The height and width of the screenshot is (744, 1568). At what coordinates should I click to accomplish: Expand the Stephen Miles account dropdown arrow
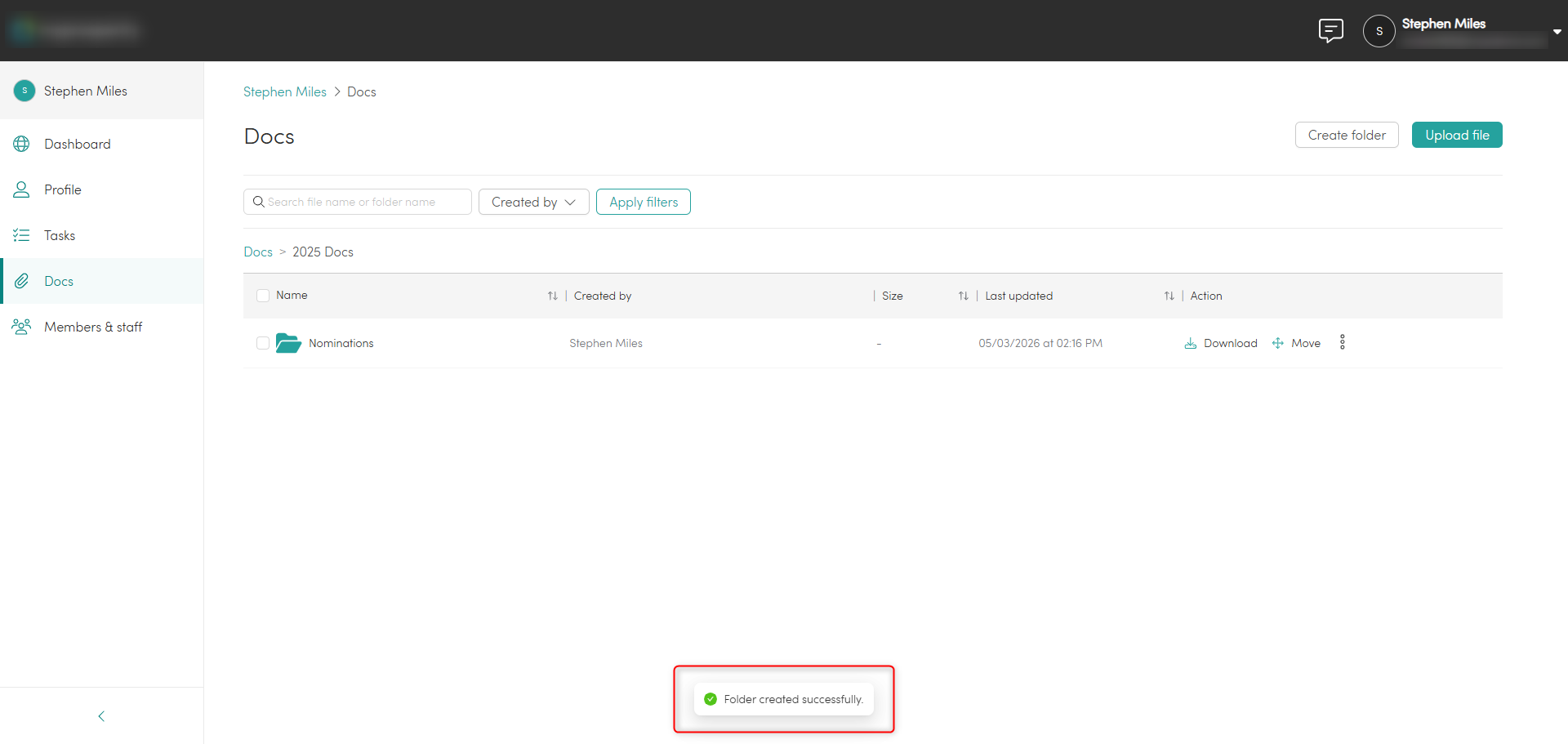tap(1557, 32)
